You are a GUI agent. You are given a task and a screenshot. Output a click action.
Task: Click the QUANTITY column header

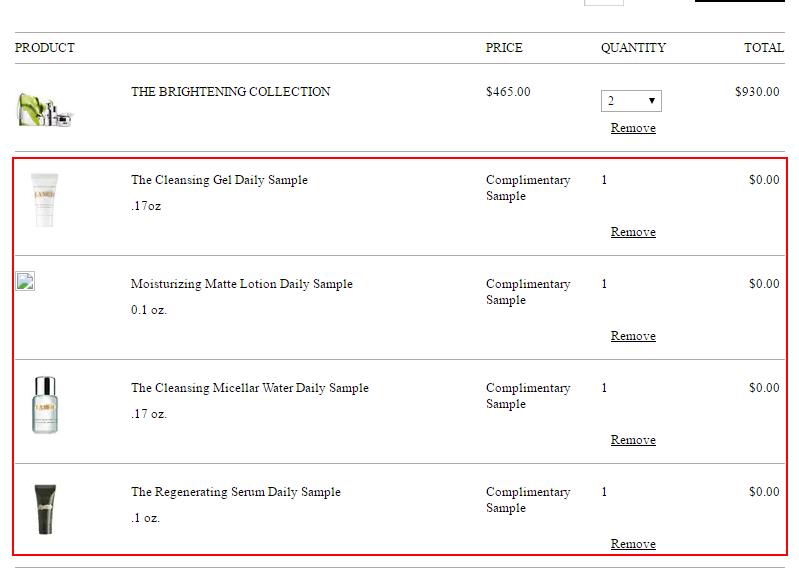633,48
